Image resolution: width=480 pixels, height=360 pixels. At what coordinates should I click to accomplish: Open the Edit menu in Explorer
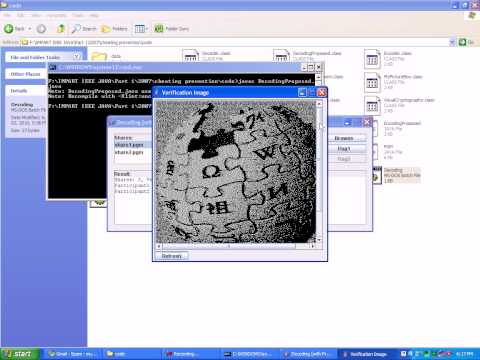tap(20, 15)
